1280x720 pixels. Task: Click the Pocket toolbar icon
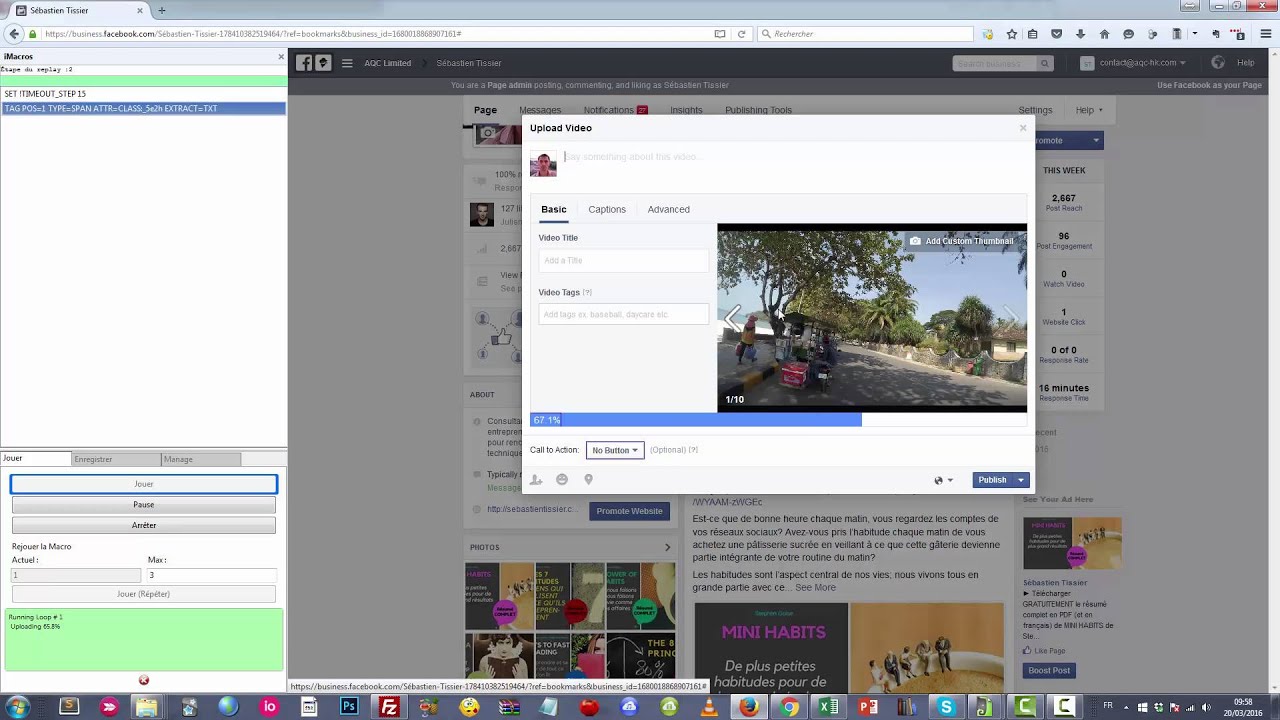pos(1057,34)
